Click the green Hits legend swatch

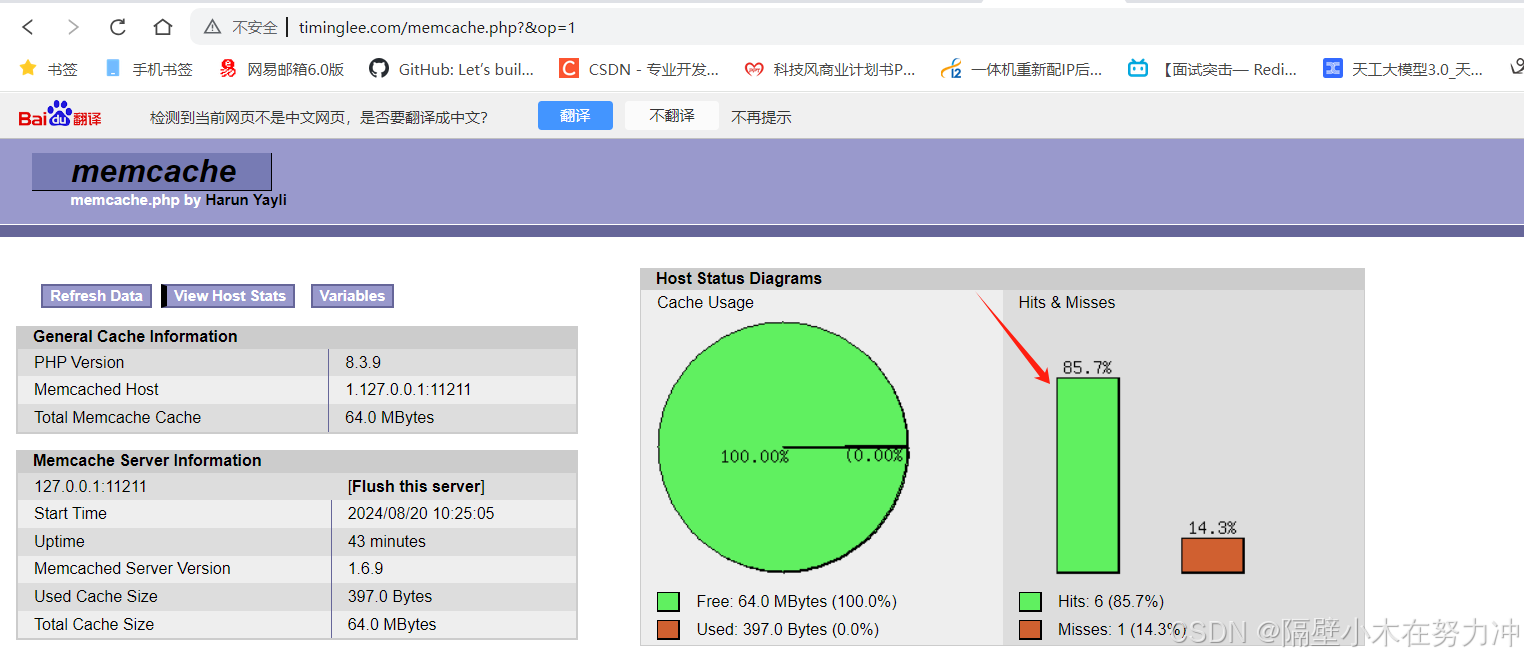coord(1029,602)
